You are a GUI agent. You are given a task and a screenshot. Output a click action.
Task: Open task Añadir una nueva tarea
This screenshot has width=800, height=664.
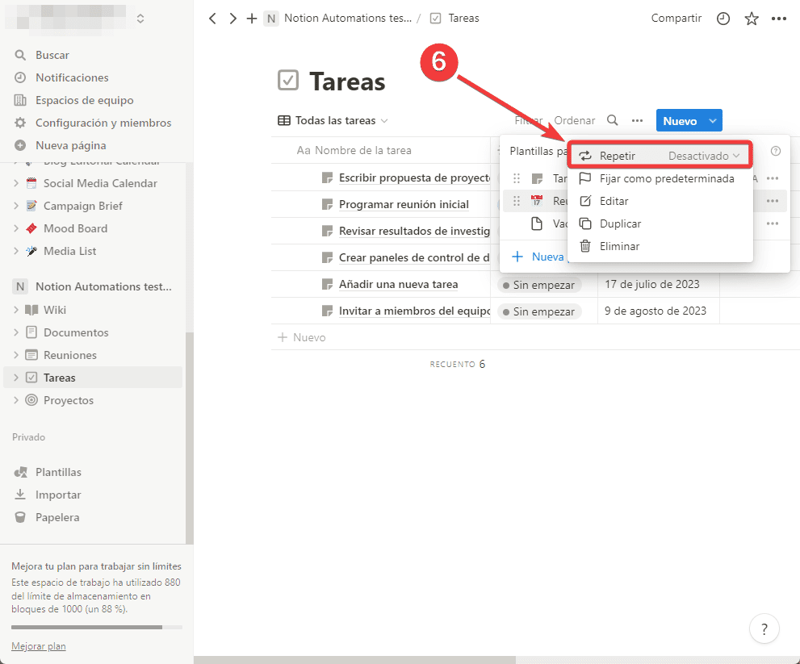[x=398, y=284]
